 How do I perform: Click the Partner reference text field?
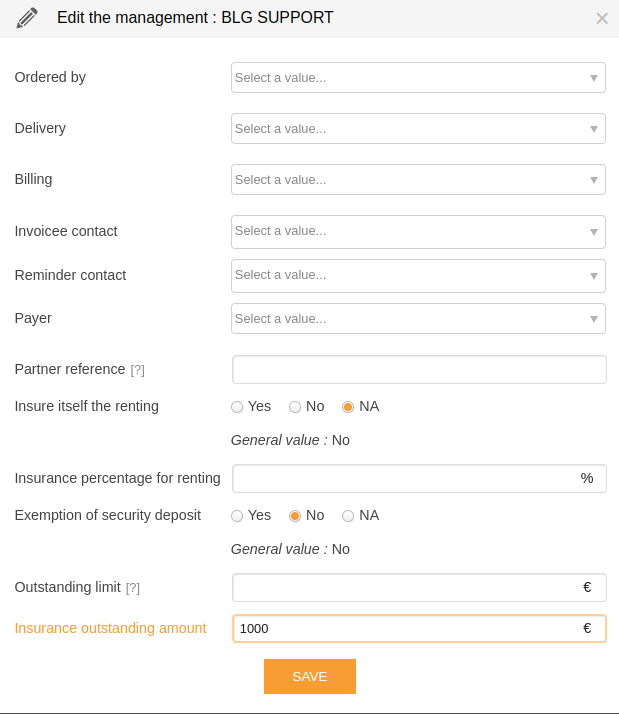pyautogui.click(x=419, y=369)
